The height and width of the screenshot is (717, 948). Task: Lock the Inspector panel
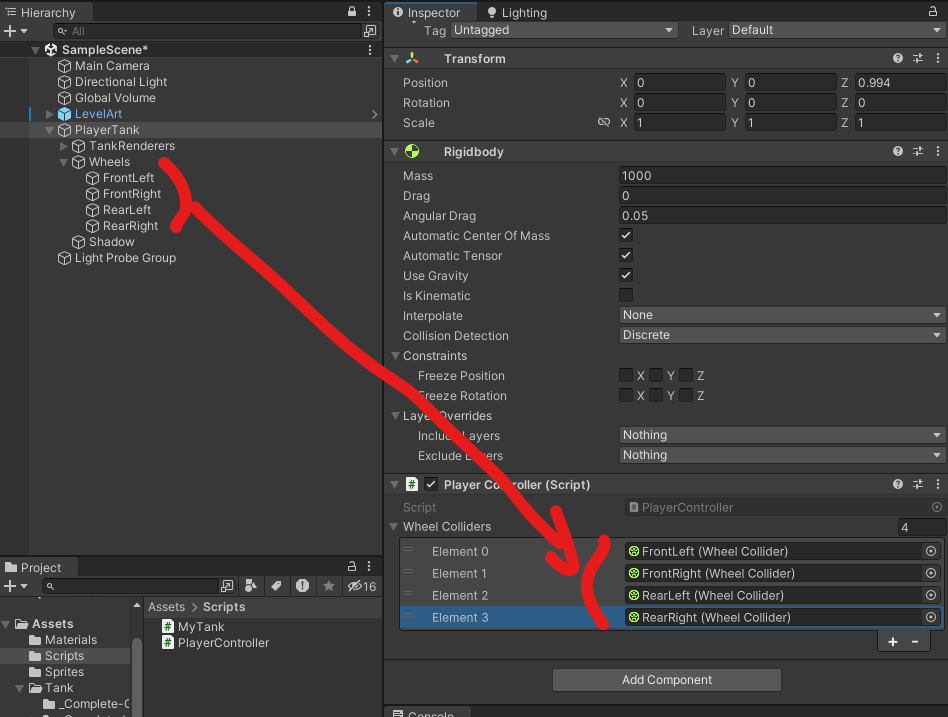click(x=933, y=11)
